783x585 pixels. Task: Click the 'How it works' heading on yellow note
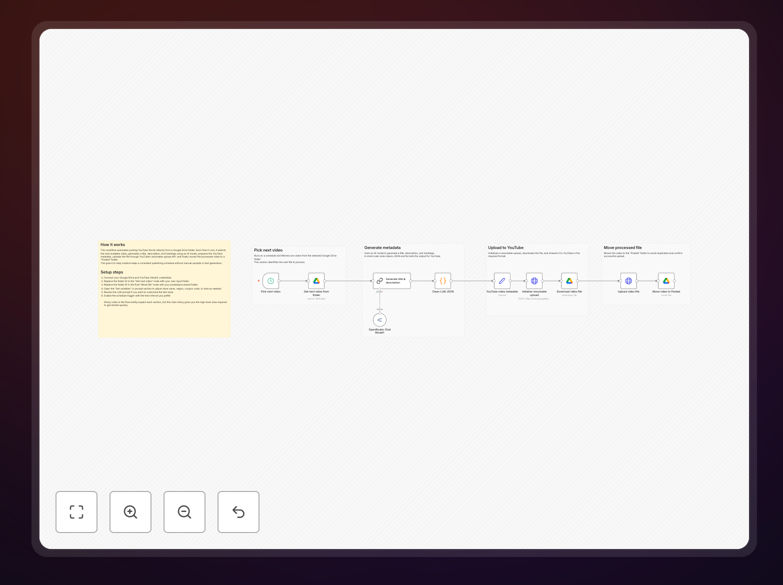(113, 245)
